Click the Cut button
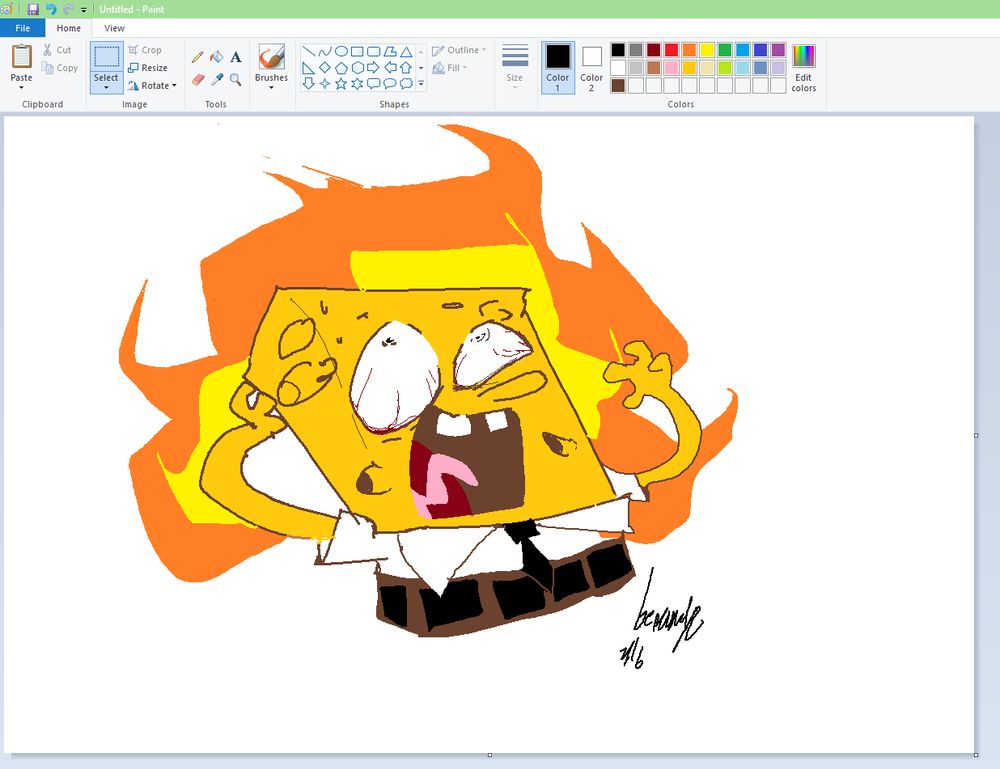 (x=57, y=50)
